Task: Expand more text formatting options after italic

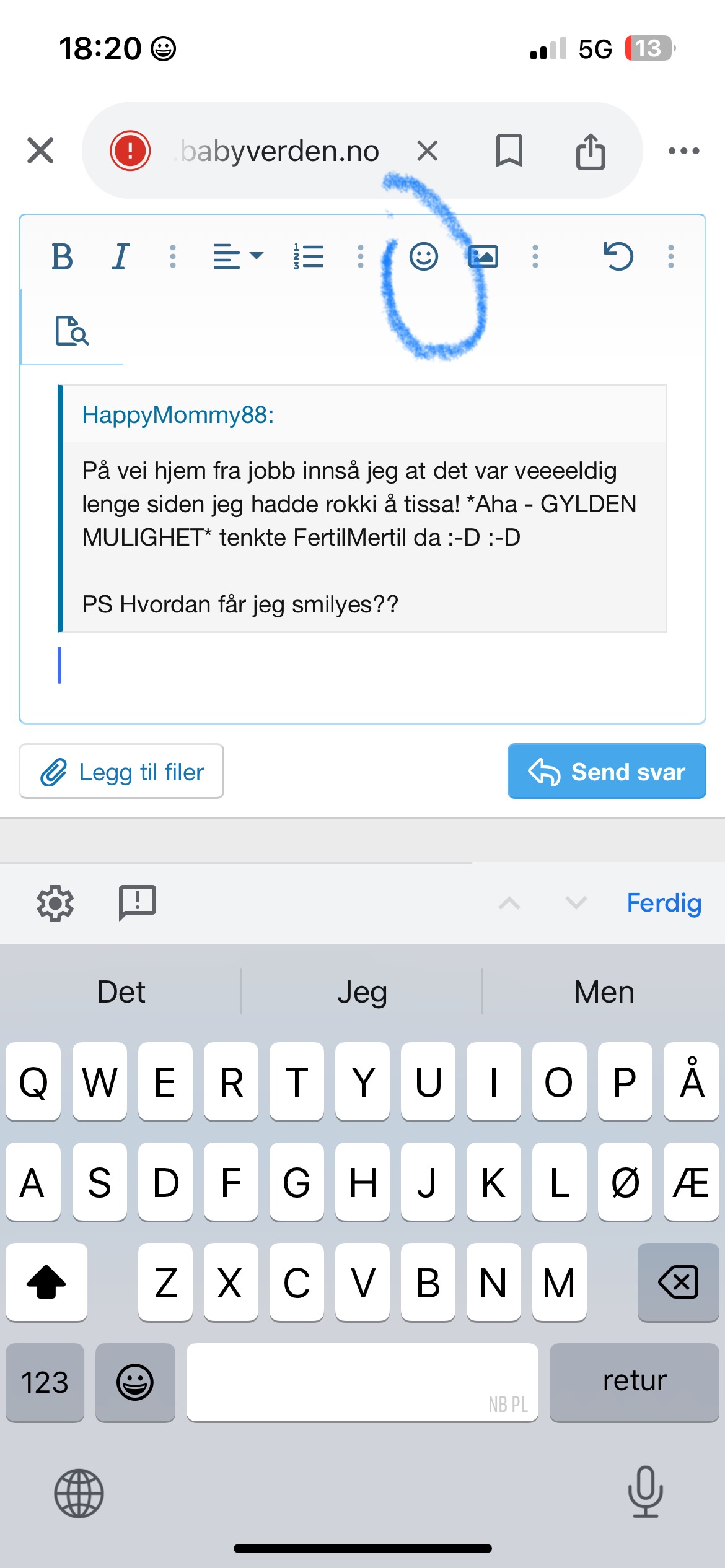Action: (x=173, y=256)
